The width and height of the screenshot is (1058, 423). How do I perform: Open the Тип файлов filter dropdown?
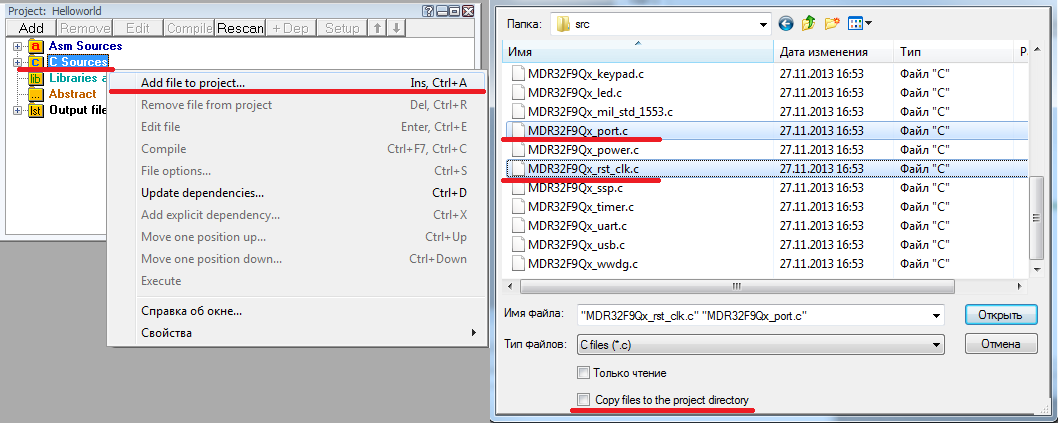click(x=936, y=344)
